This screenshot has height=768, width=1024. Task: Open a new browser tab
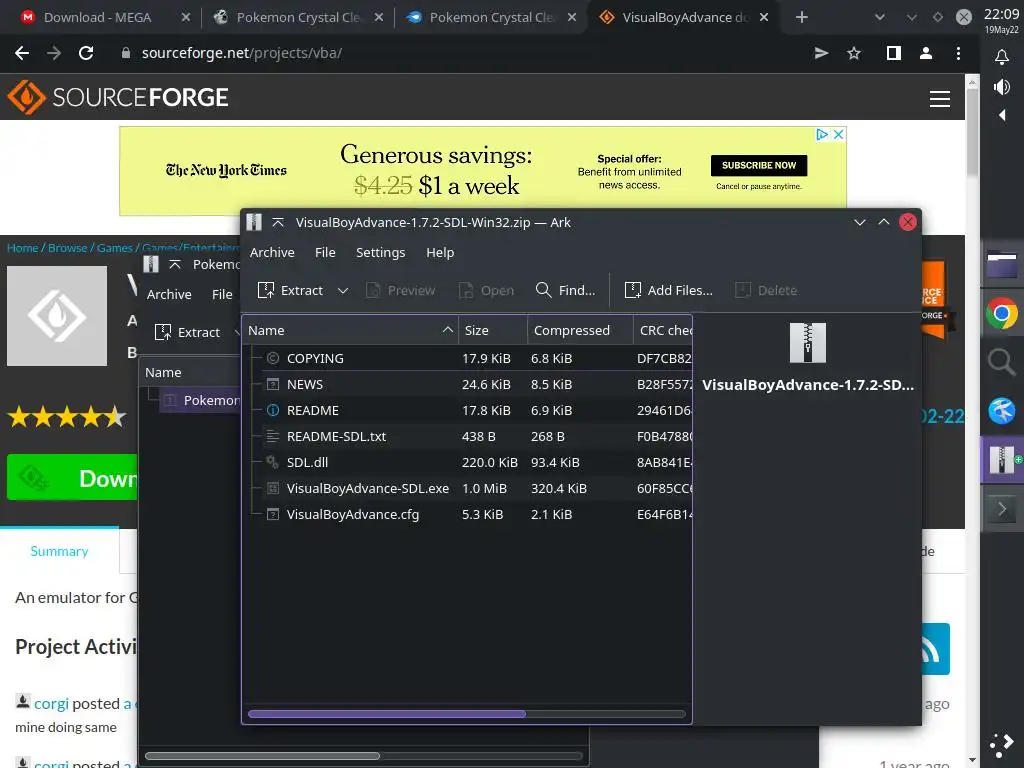click(x=802, y=18)
